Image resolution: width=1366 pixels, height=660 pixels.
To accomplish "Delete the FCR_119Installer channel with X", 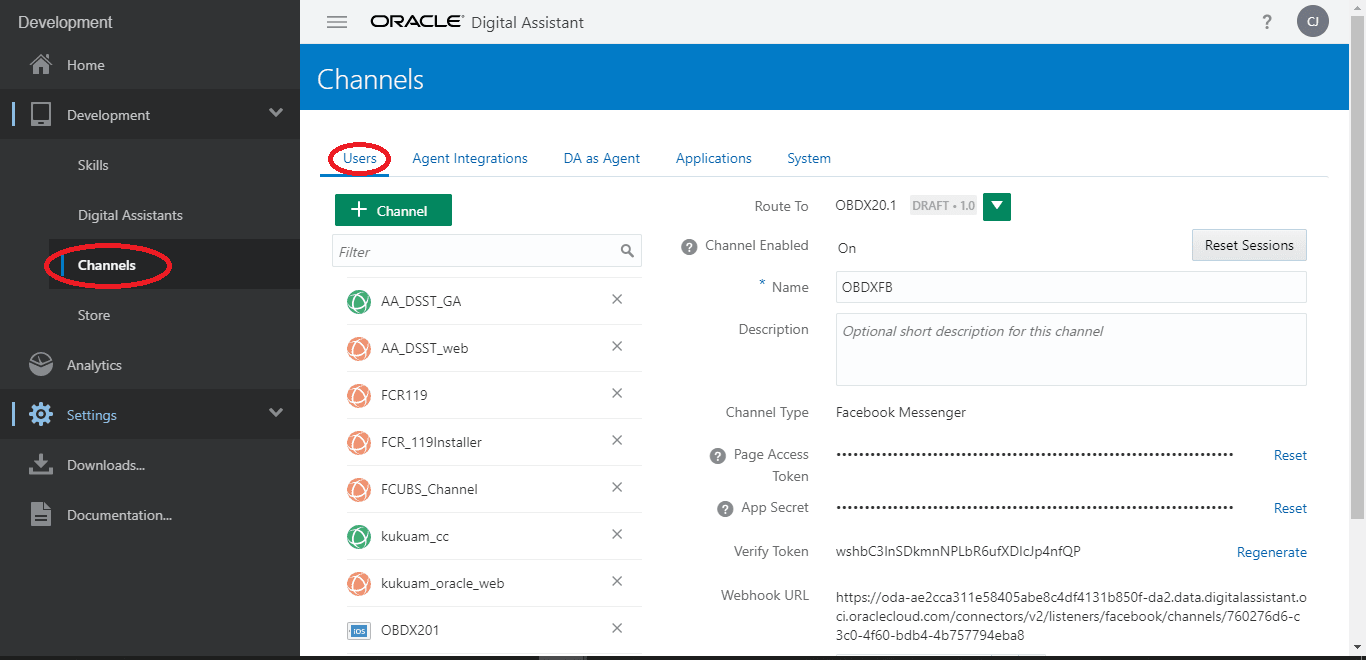I will coord(617,440).
